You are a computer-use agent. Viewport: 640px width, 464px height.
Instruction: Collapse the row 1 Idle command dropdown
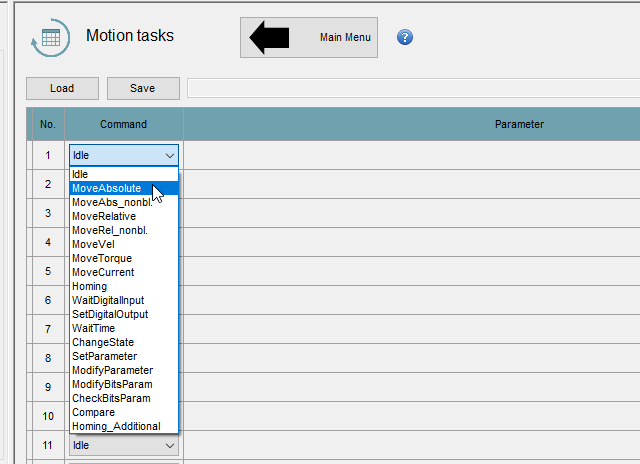pos(170,155)
